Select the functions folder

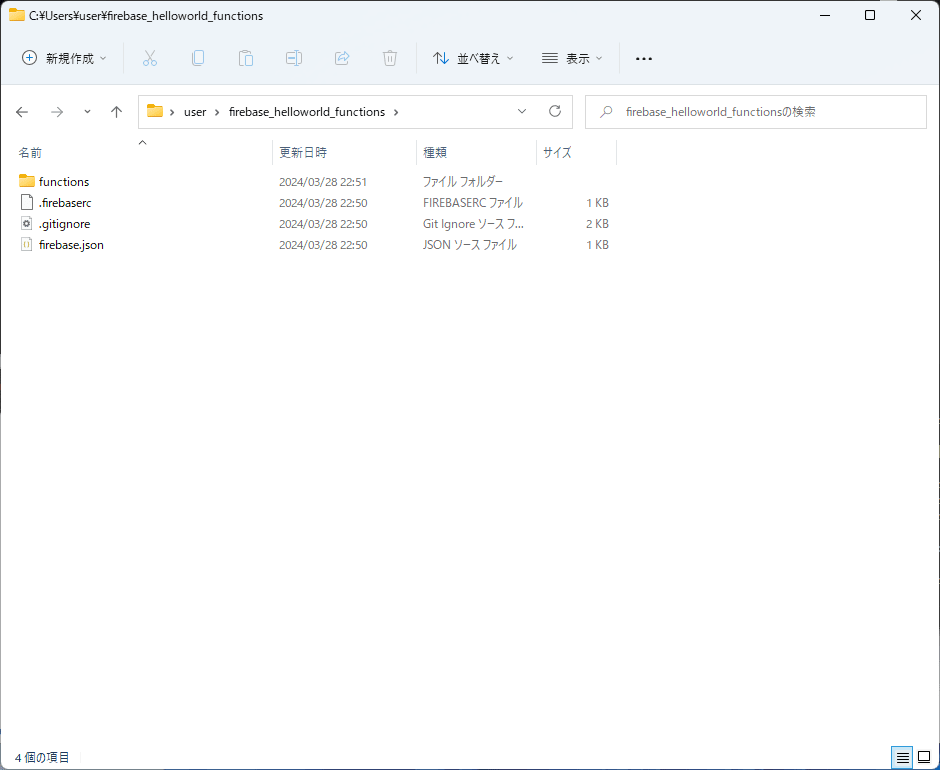tap(64, 182)
